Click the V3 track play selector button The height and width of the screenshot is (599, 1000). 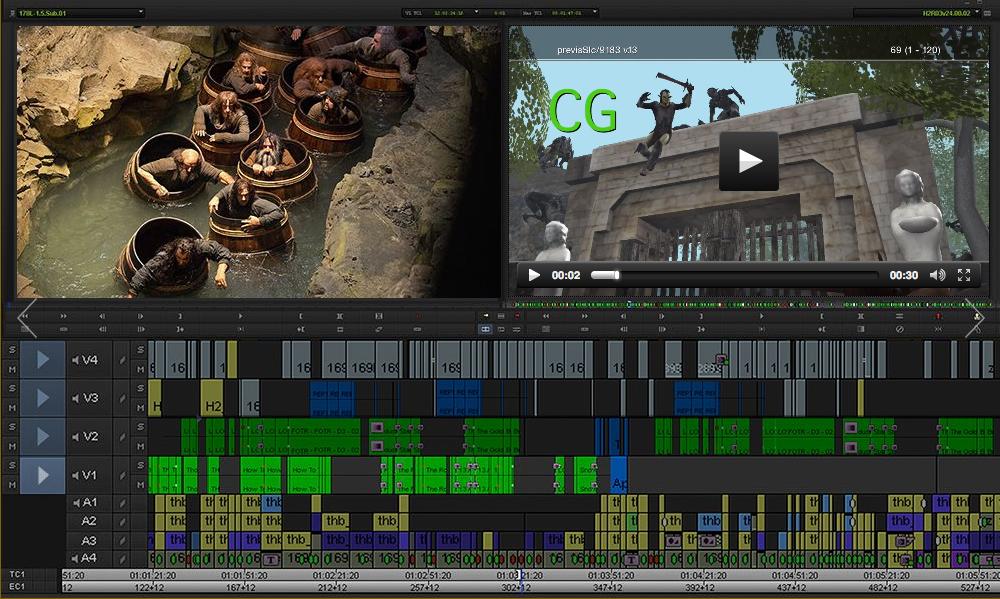coord(43,398)
